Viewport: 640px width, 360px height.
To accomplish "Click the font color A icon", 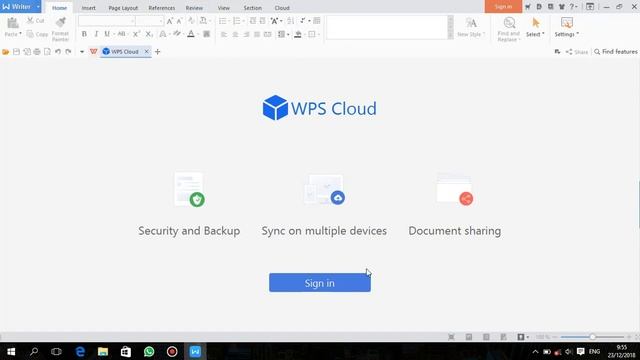I will click(x=191, y=34).
